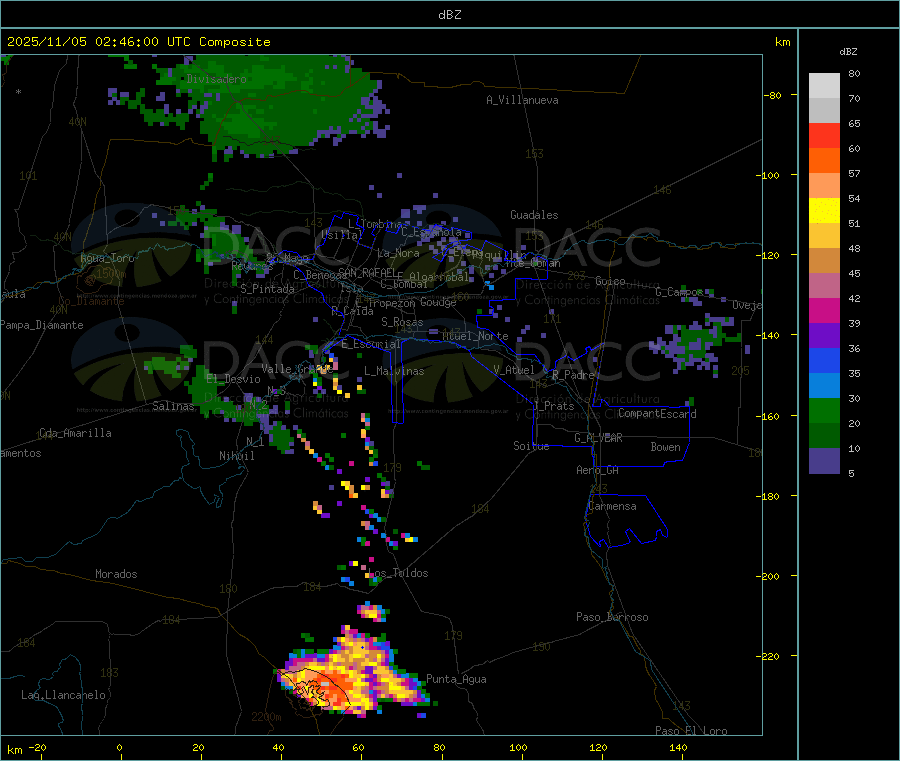Select the magenta 39 dBZ legend swatch
The width and height of the screenshot is (900, 761).
(x=824, y=310)
